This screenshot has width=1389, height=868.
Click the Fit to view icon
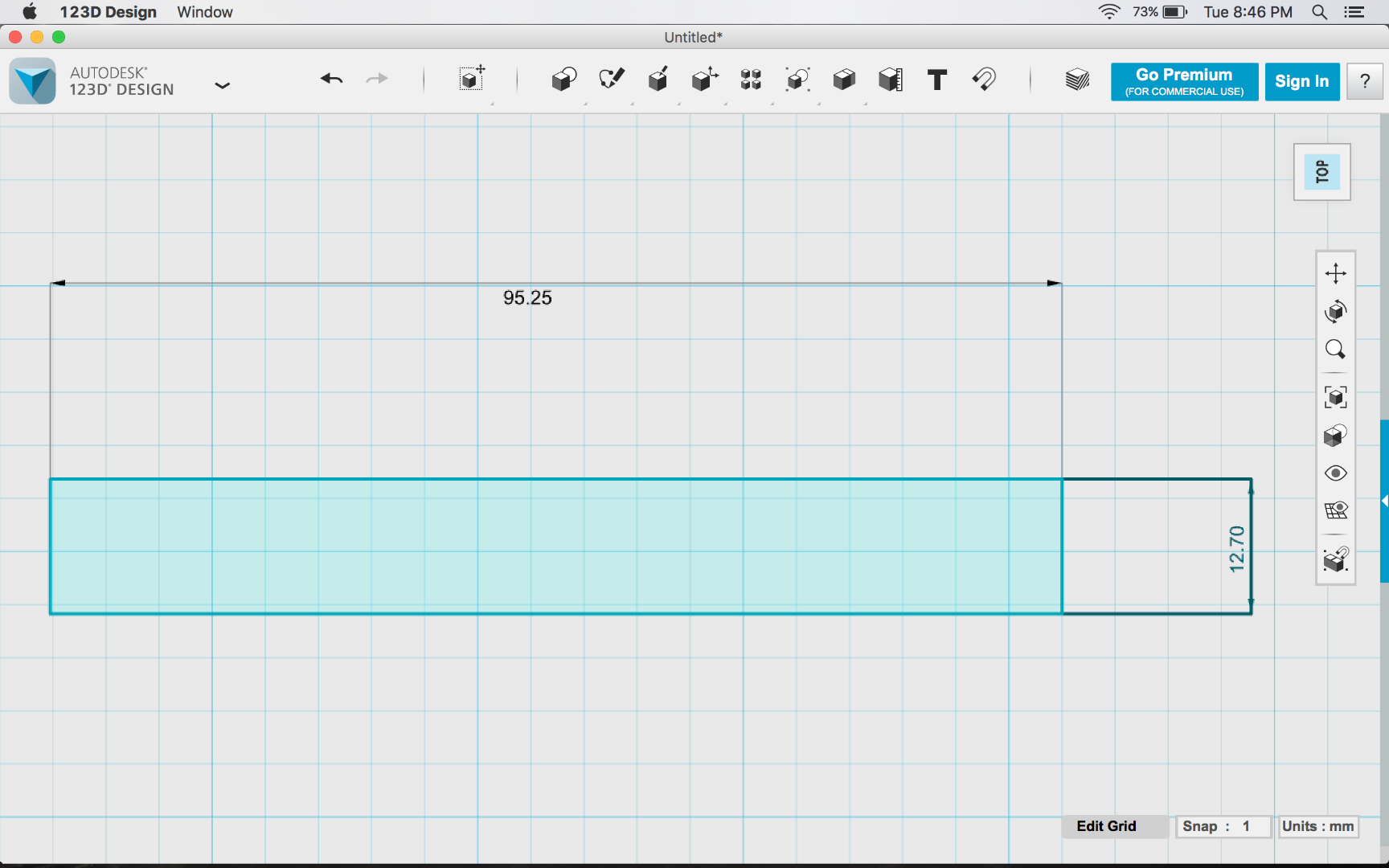(1336, 397)
